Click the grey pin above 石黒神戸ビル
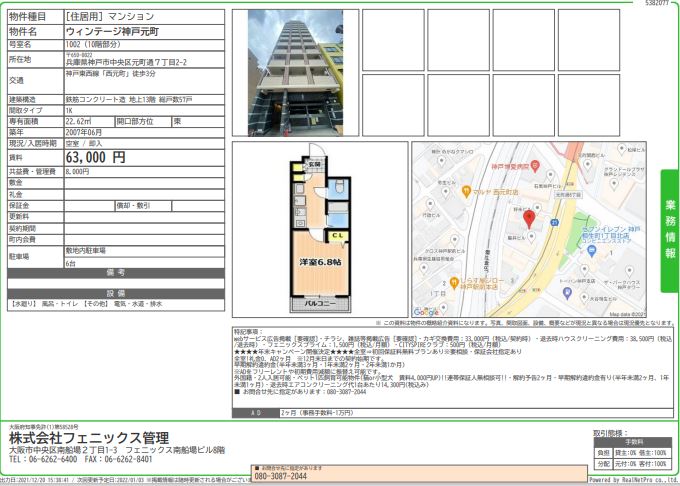680x486 pixels. pyautogui.click(x=550, y=176)
